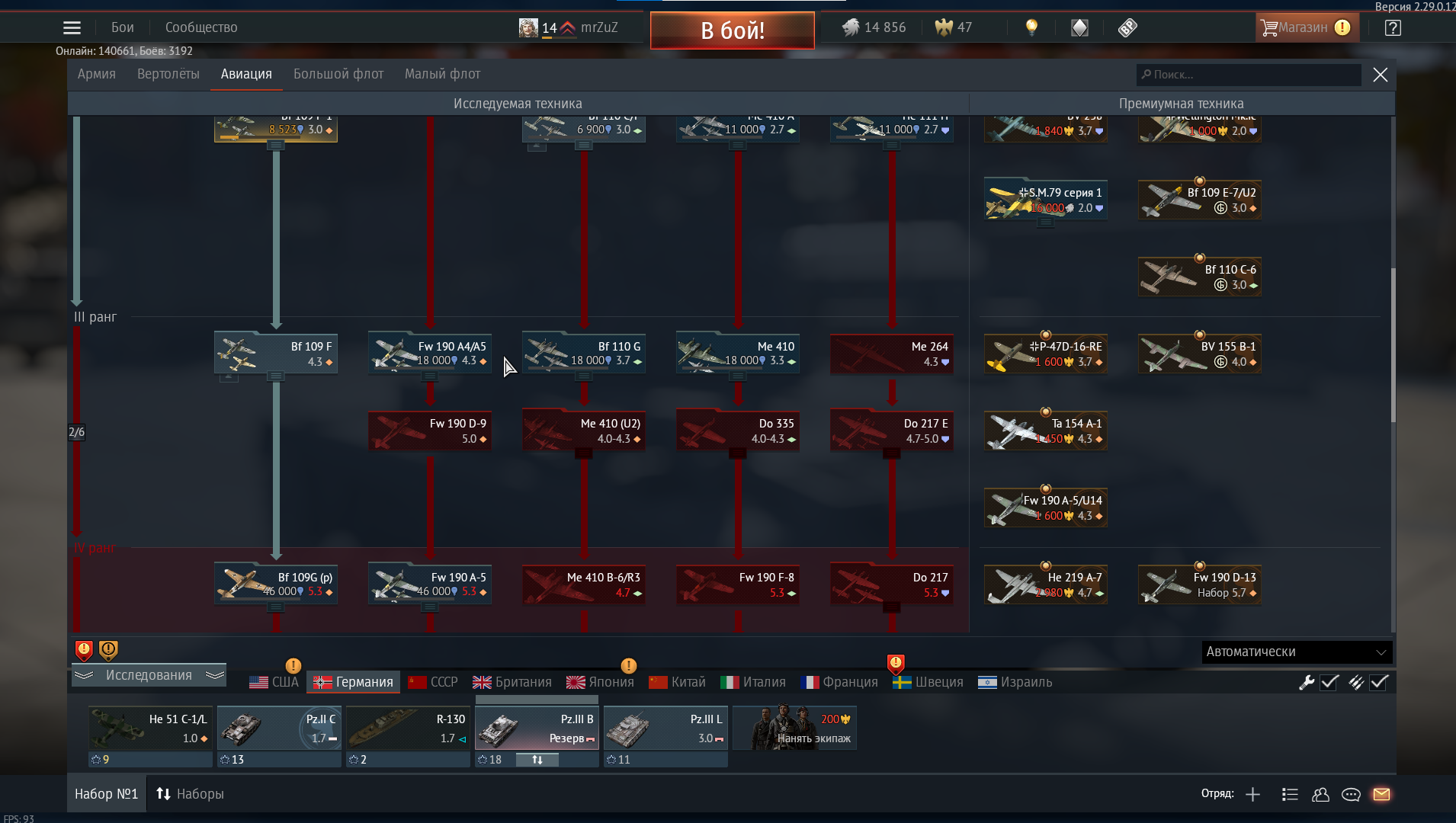Expand the Bf 110 G group

coord(584,376)
